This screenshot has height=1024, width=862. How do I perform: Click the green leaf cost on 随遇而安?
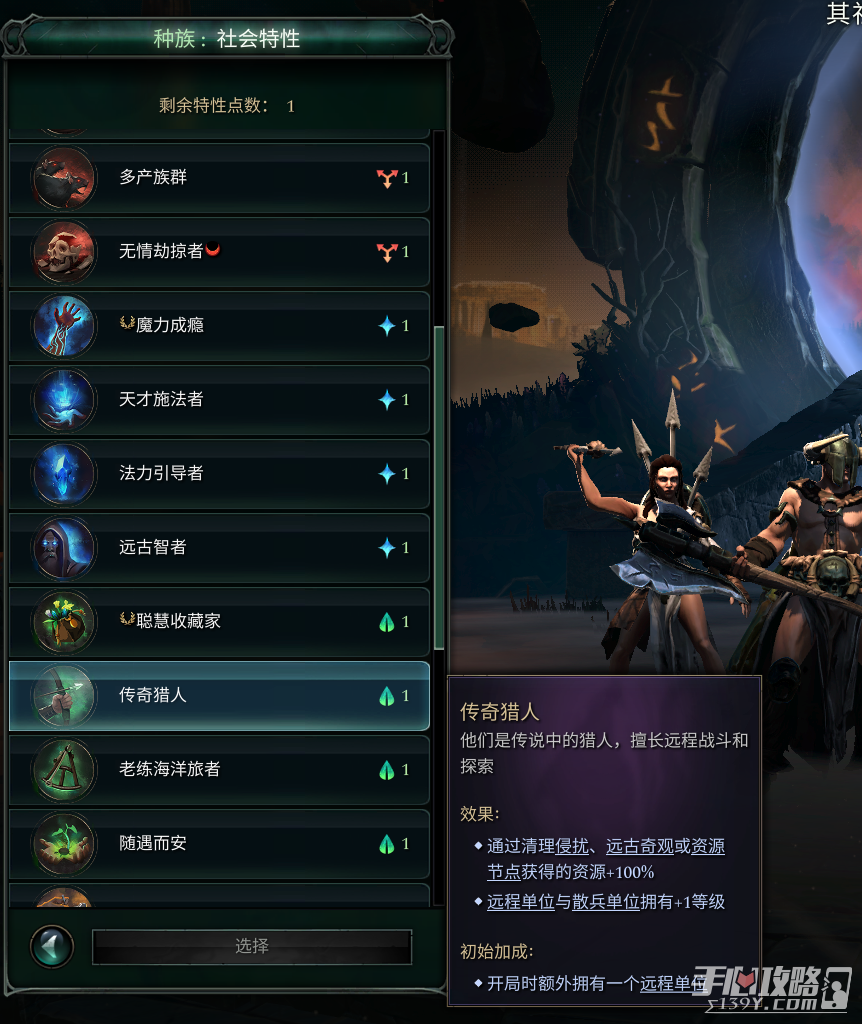(x=387, y=844)
